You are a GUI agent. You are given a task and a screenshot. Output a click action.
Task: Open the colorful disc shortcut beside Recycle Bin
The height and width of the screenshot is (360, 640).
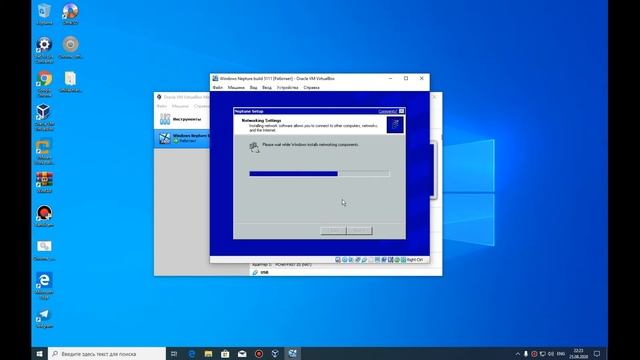70,13
